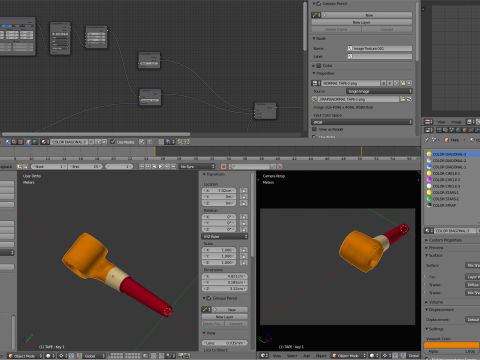Select the blue COLOR:DIAGONAL-1 material slot
Image resolution: width=480 pixels, height=360 pixels.
coord(453,167)
